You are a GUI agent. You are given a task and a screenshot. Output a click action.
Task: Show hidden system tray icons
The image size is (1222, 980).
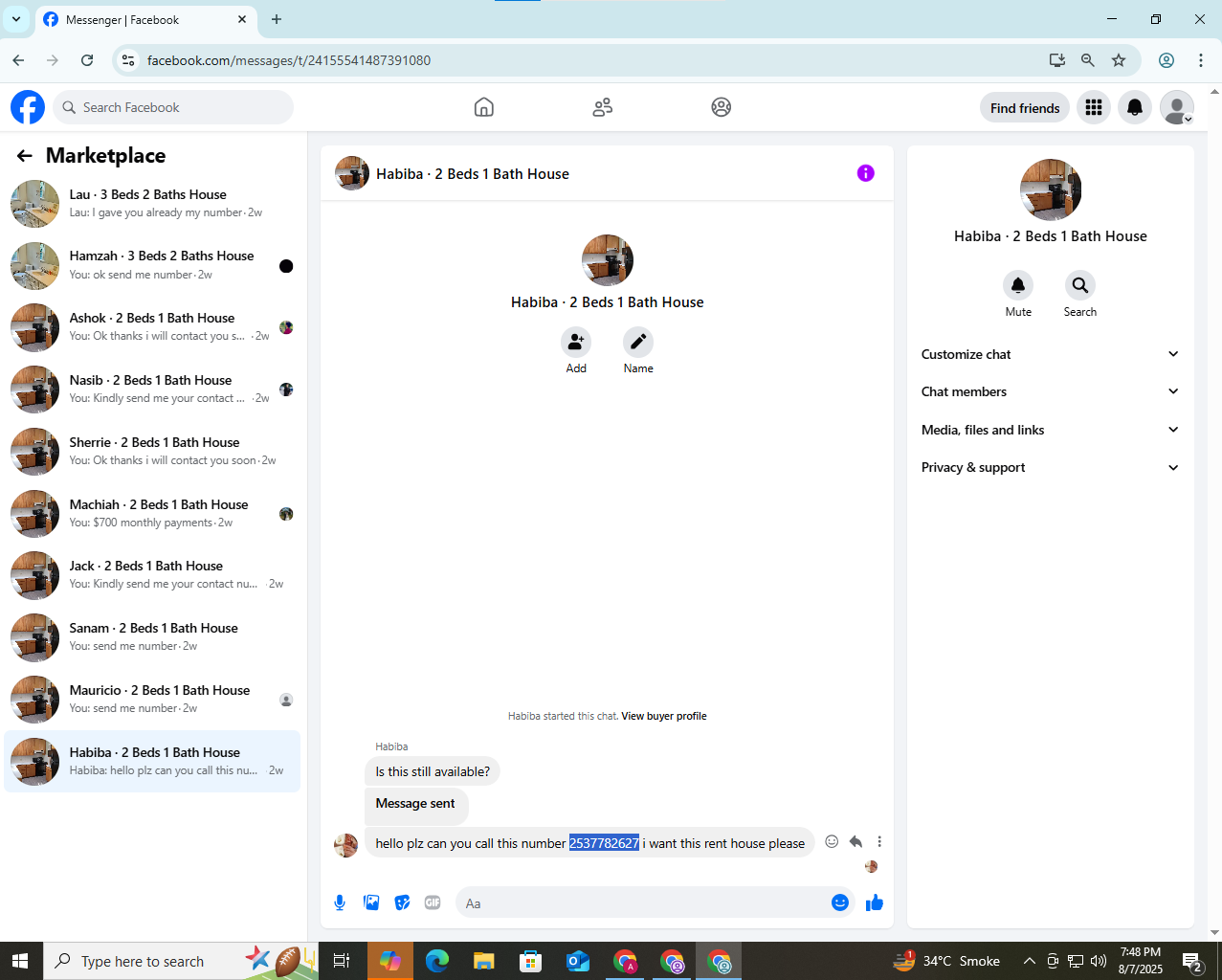tap(1030, 961)
